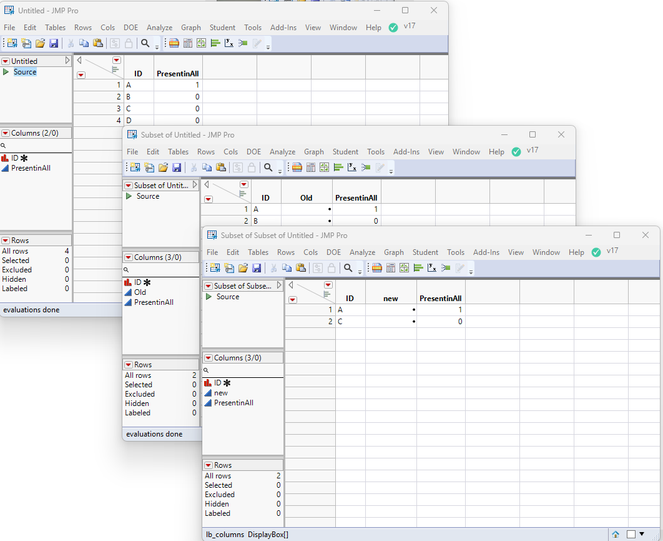Click green Distribution bars icon in Subset of Subset window
The width and height of the screenshot is (663, 541).
coord(418,268)
